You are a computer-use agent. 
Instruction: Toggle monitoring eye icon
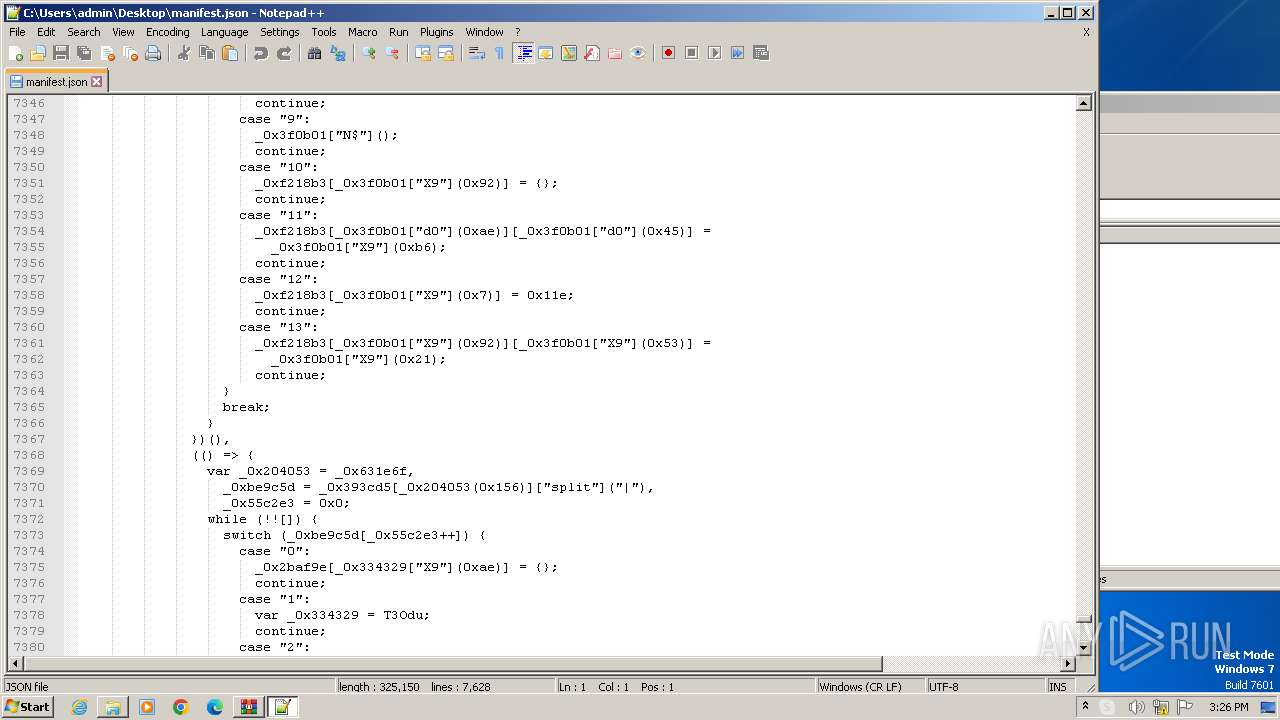638,53
